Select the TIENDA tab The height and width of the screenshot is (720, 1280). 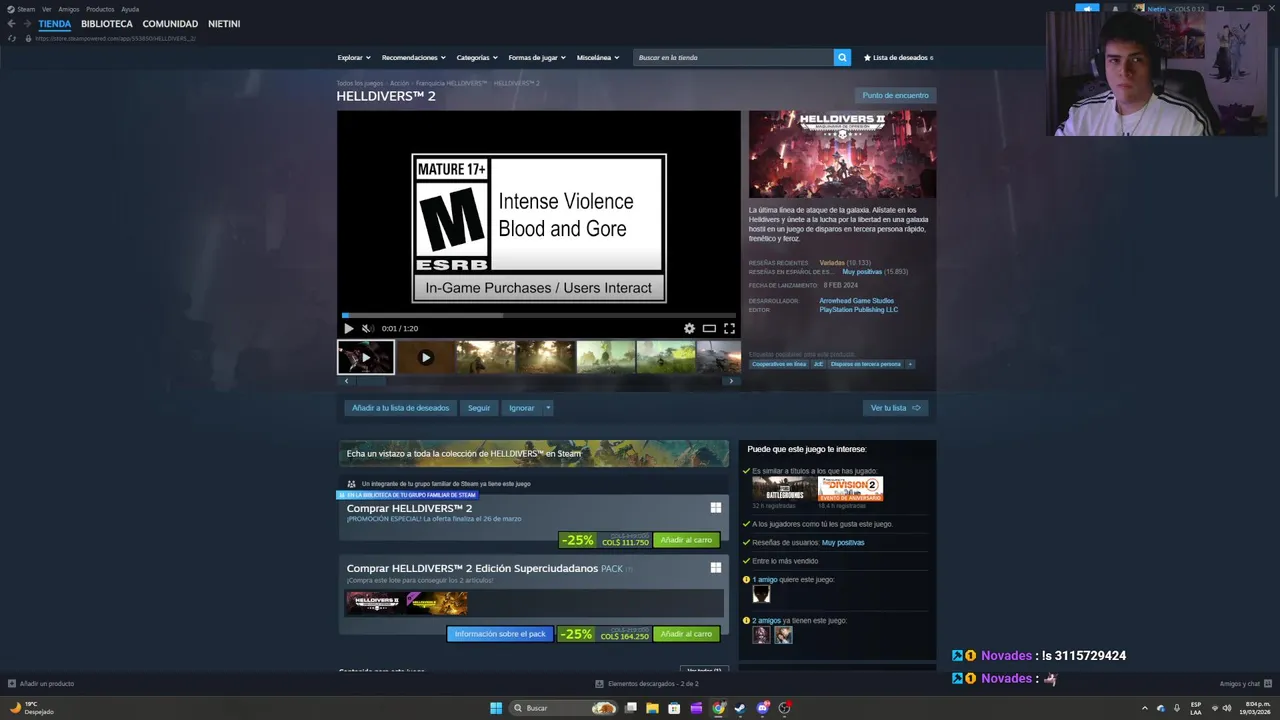pyautogui.click(x=55, y=24)
